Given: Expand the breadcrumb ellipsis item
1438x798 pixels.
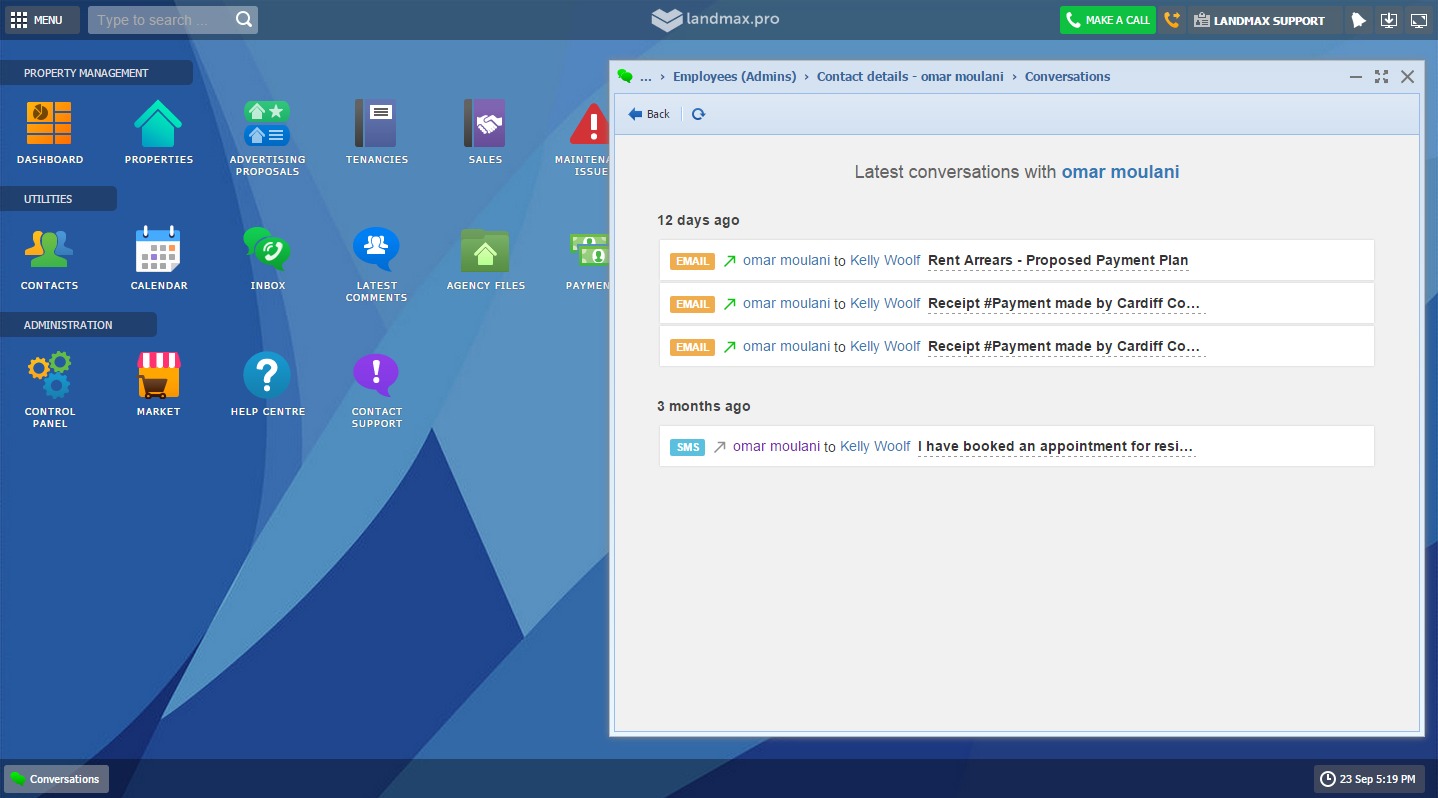Looking at the screenshot, I should [645, 77].
